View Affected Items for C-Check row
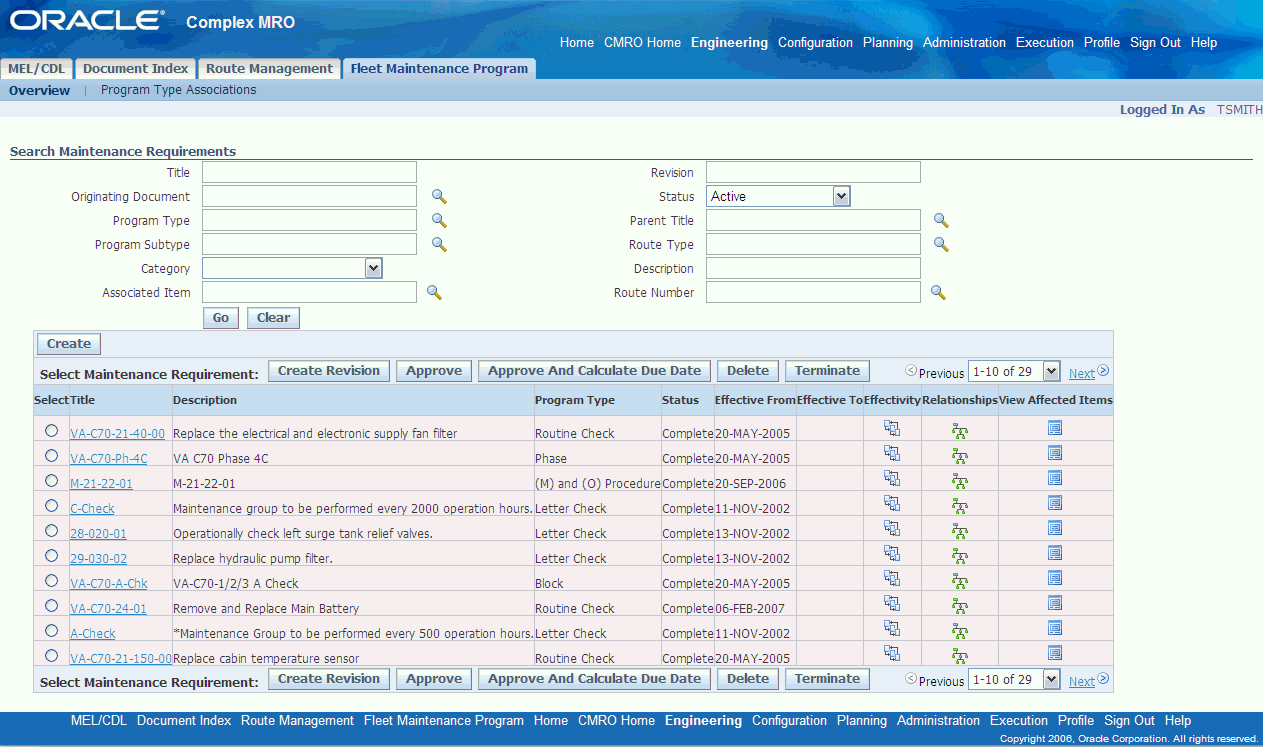Screen dimensions: 1263x747 click(1055, 503)
